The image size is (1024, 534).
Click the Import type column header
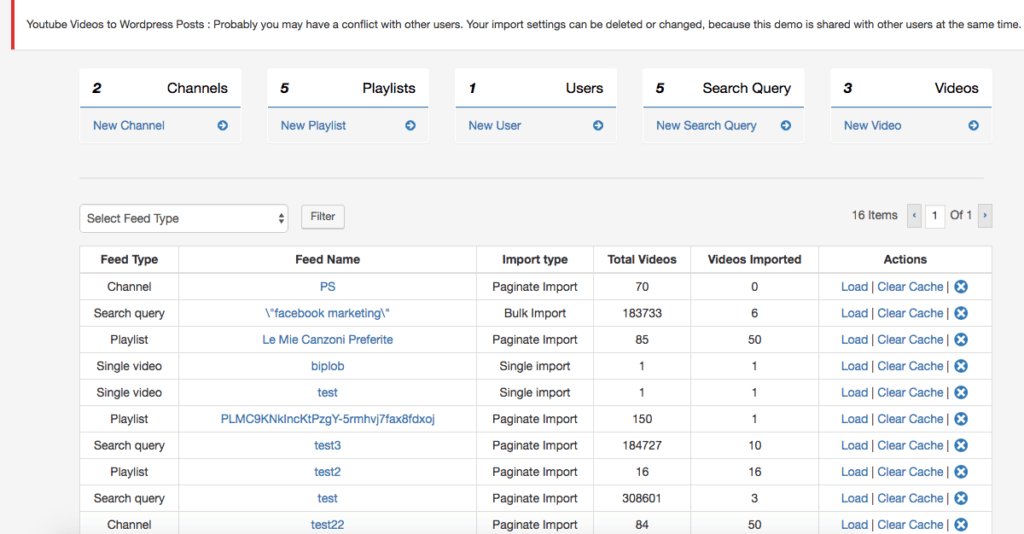[535, 259]
